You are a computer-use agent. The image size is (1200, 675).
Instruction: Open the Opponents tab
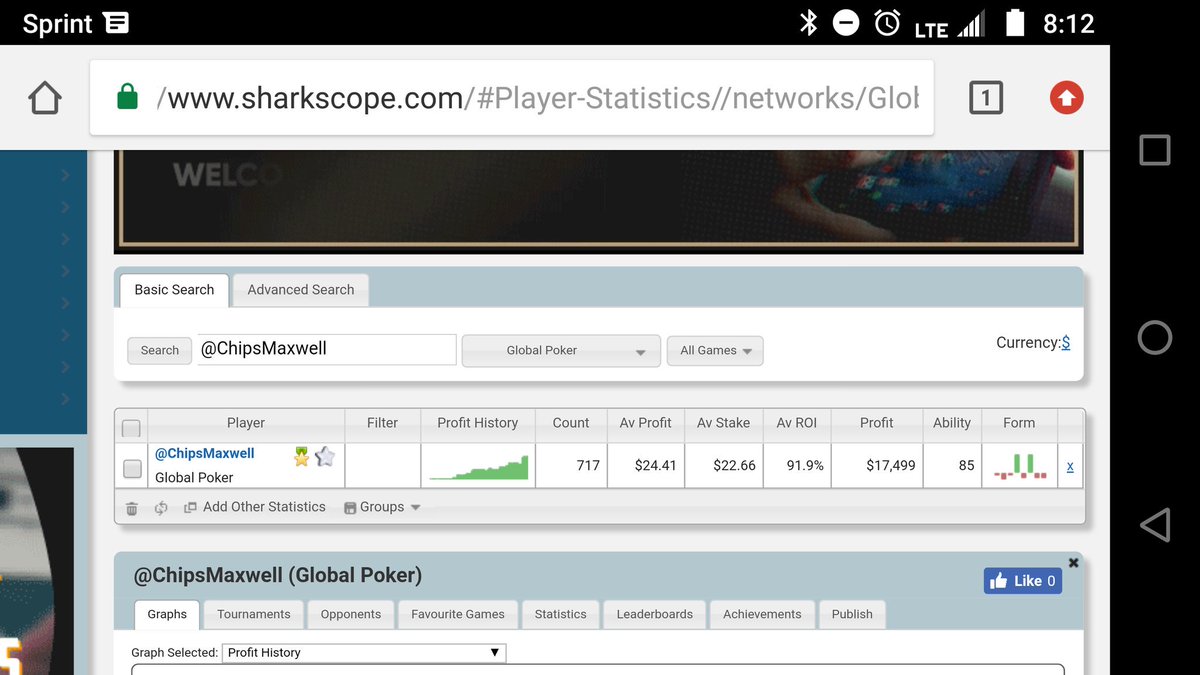(351, 614)
